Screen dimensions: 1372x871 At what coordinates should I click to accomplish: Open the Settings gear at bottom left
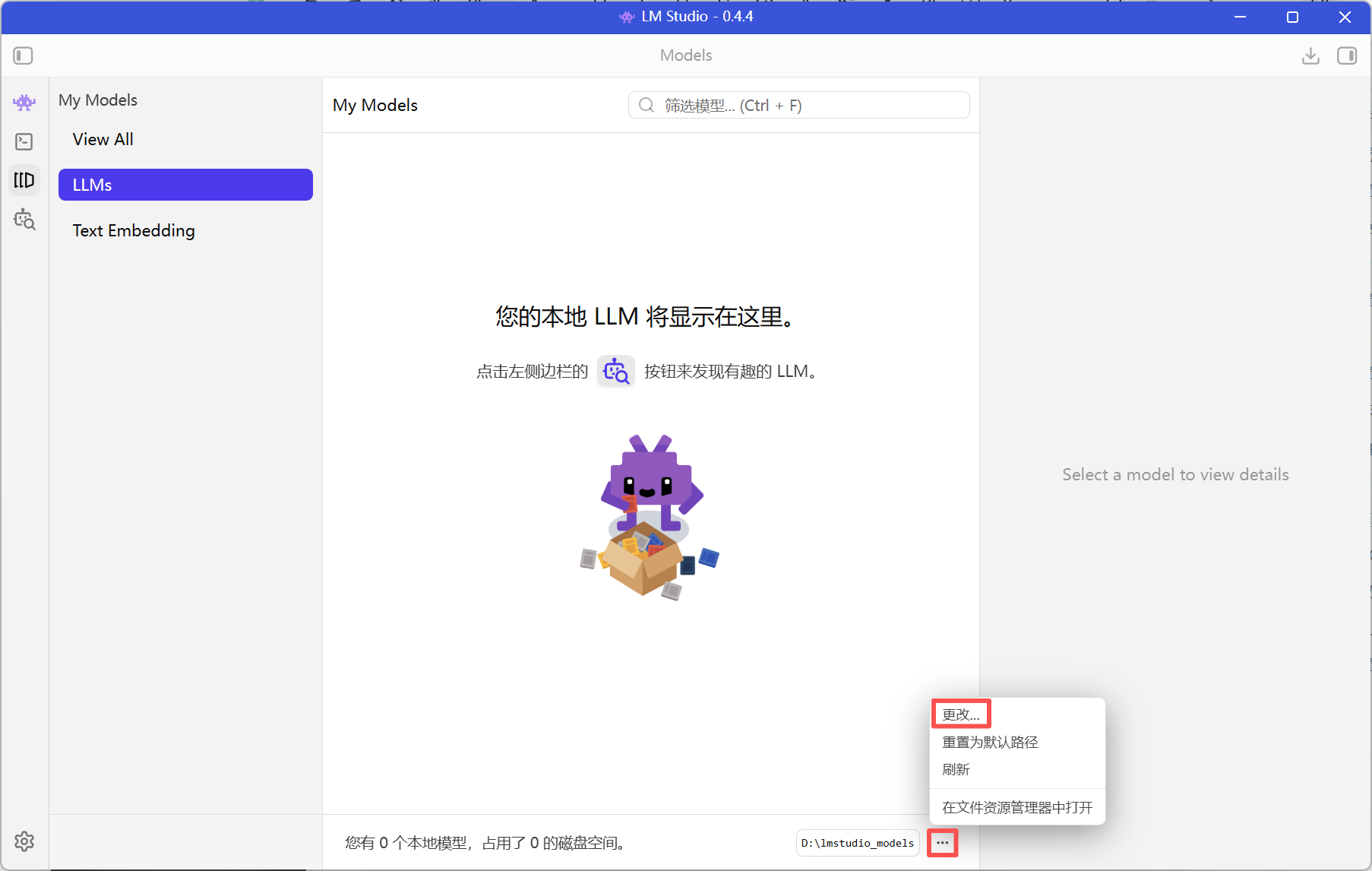tap(24, 841)
